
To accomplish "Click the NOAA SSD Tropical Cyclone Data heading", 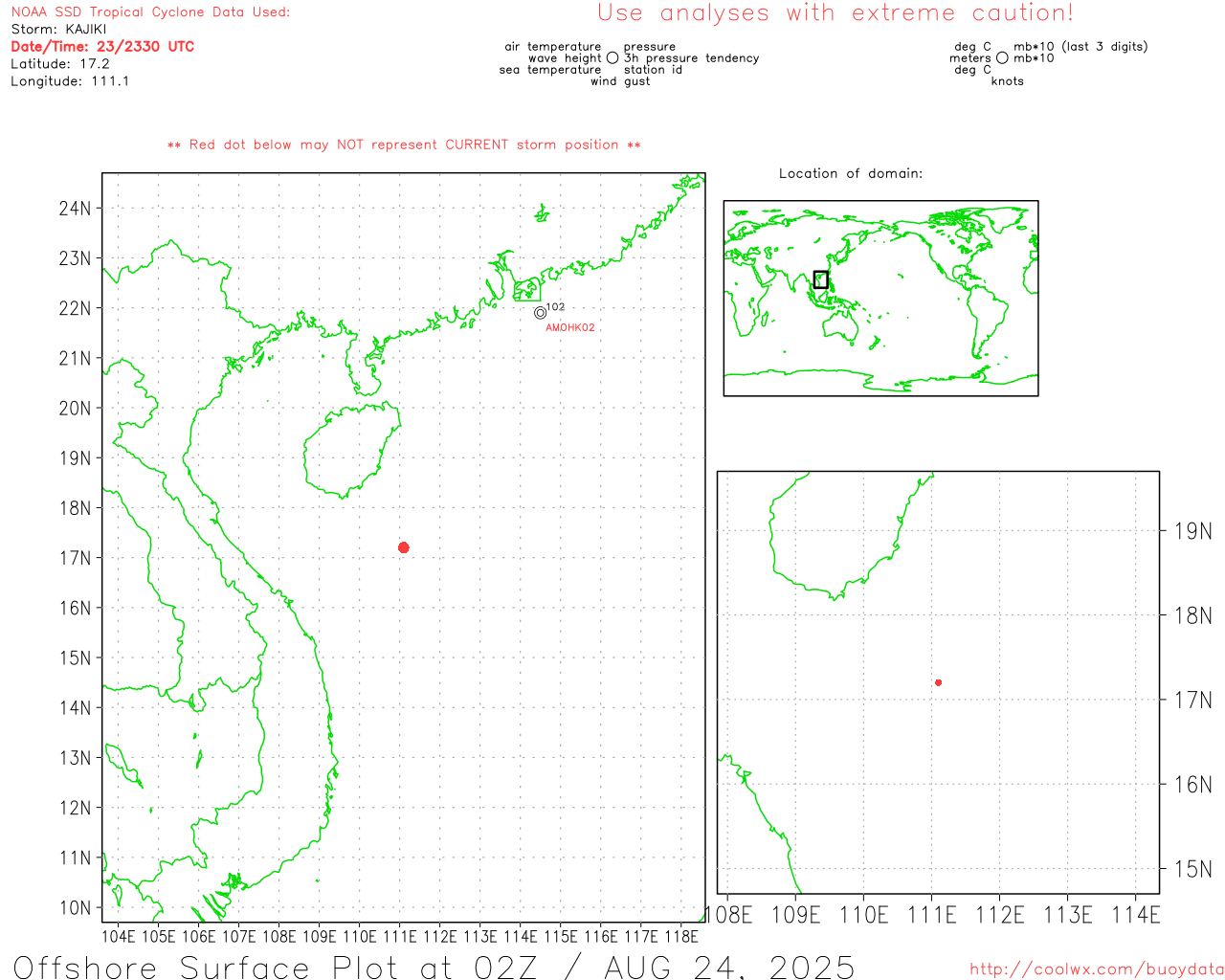I will coord(150,12).
